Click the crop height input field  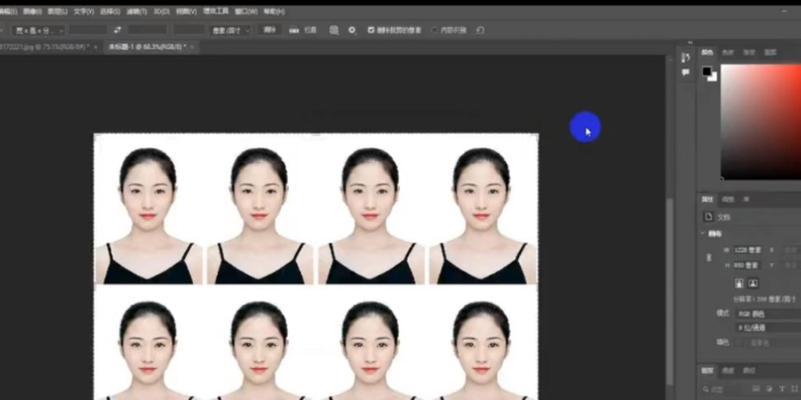tap(147, 30)
